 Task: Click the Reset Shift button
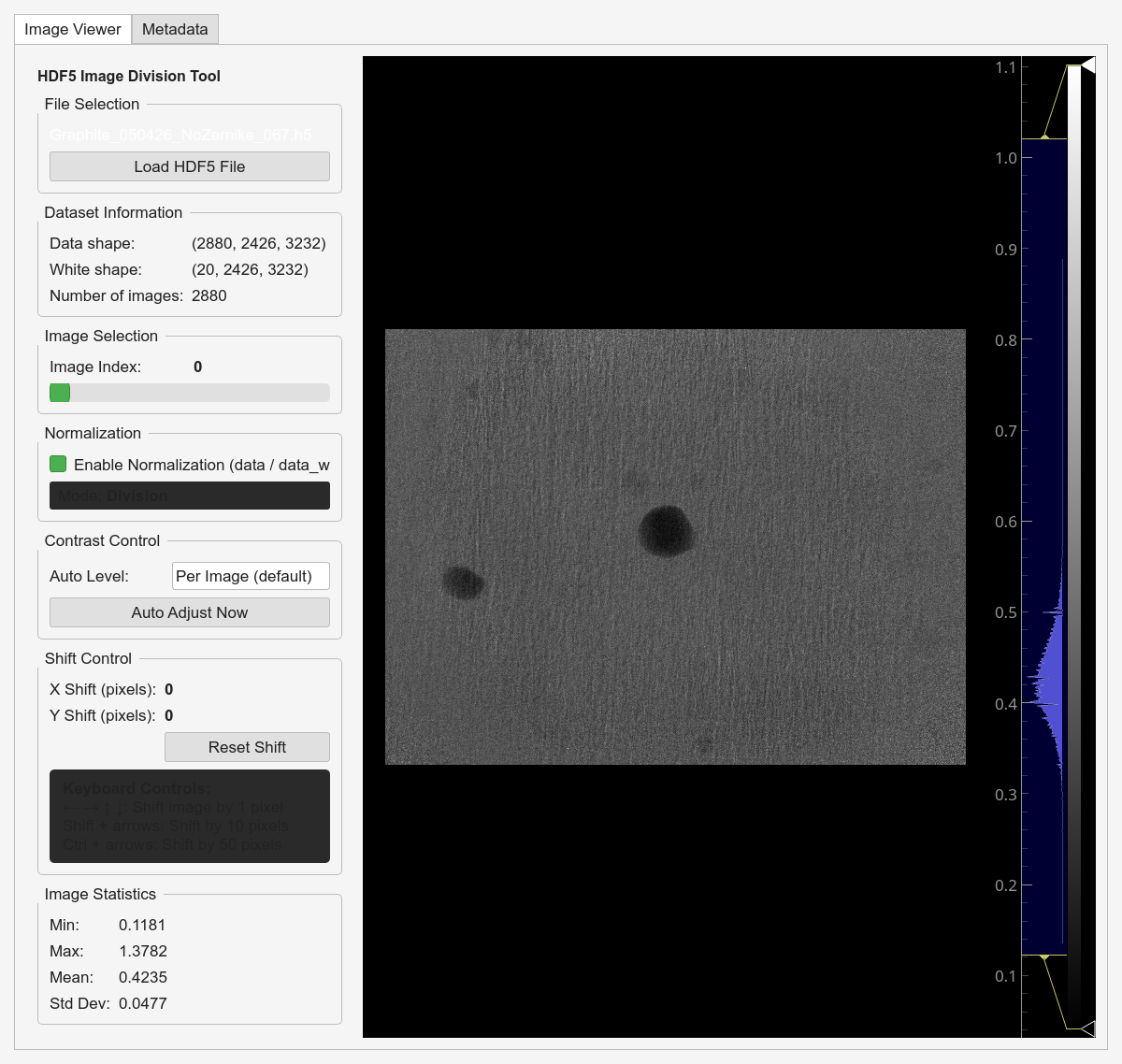click(247, 747)
